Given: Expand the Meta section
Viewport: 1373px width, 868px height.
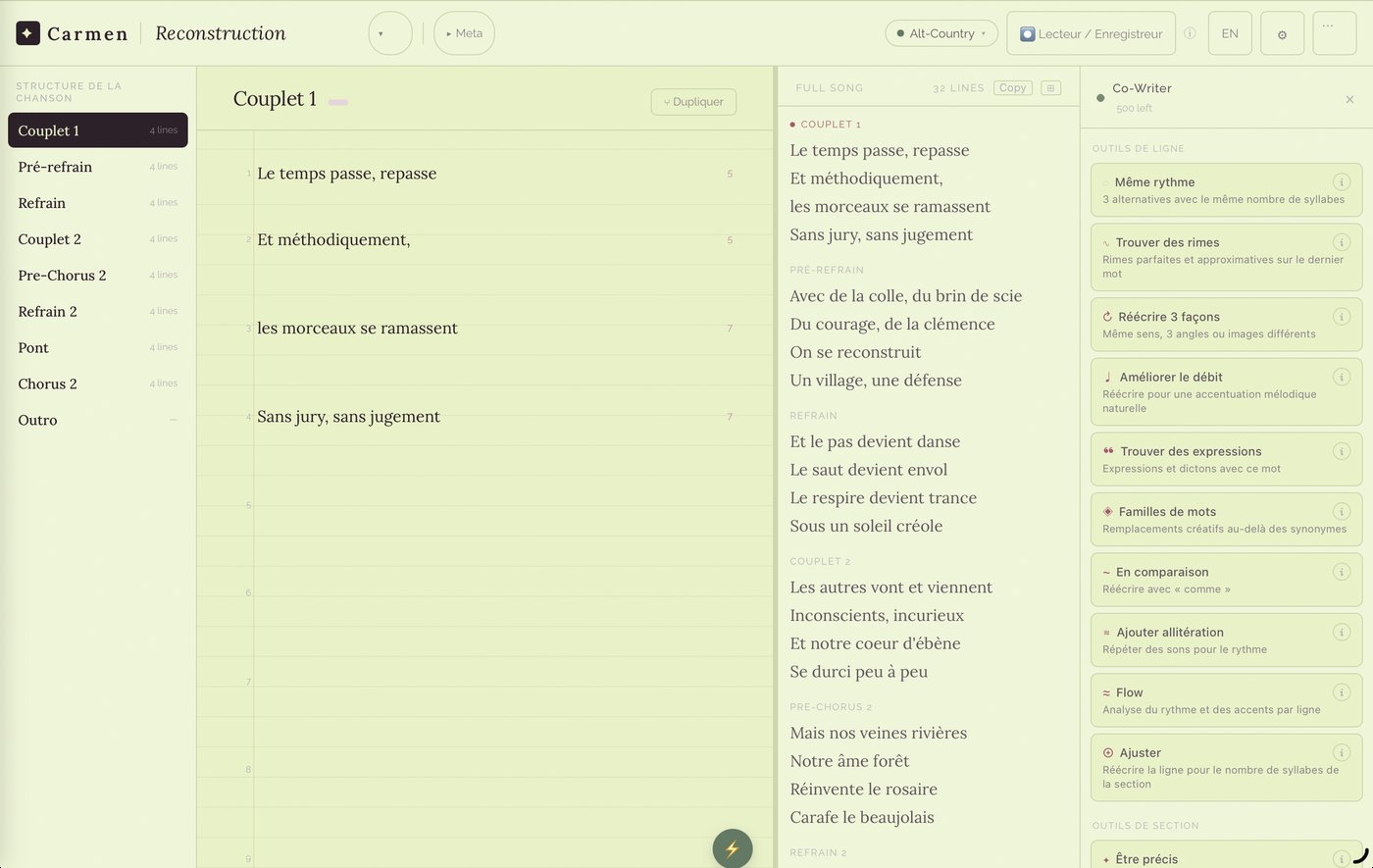Looking at the screenshot, I should 464,33.
